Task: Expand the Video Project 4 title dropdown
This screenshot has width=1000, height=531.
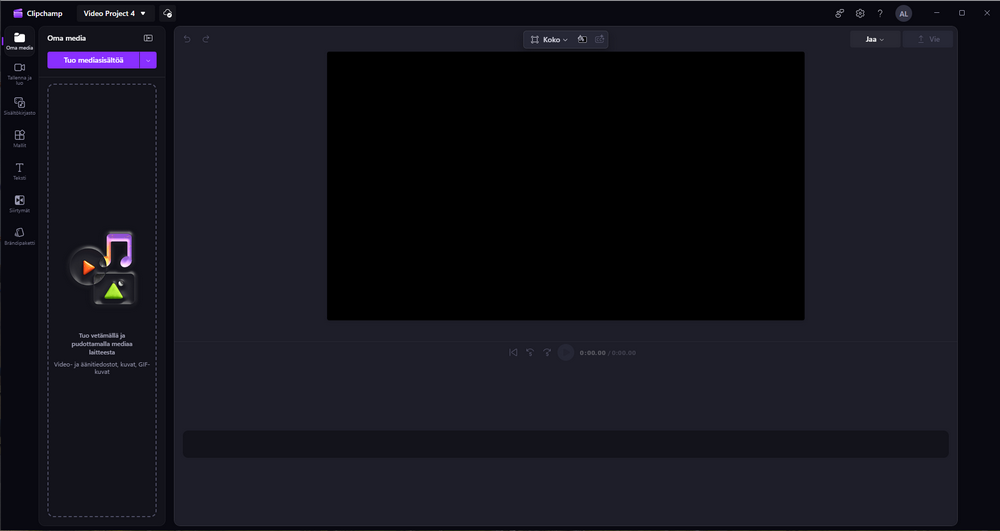Action: click(x=115, y=13)
